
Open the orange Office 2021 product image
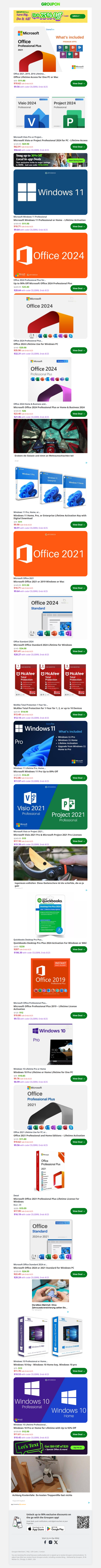50,553
